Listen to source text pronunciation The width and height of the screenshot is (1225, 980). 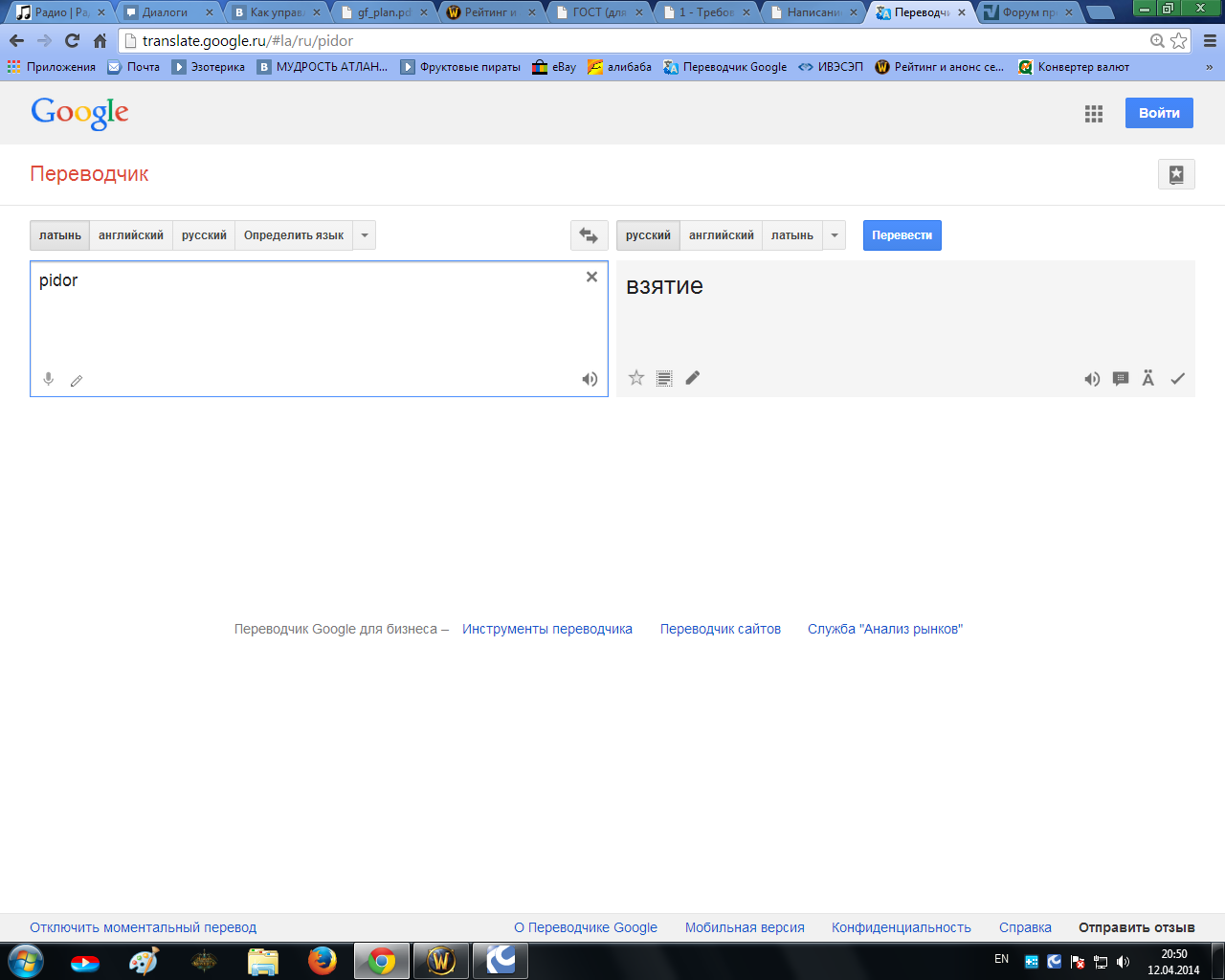(x=590, y=379)
